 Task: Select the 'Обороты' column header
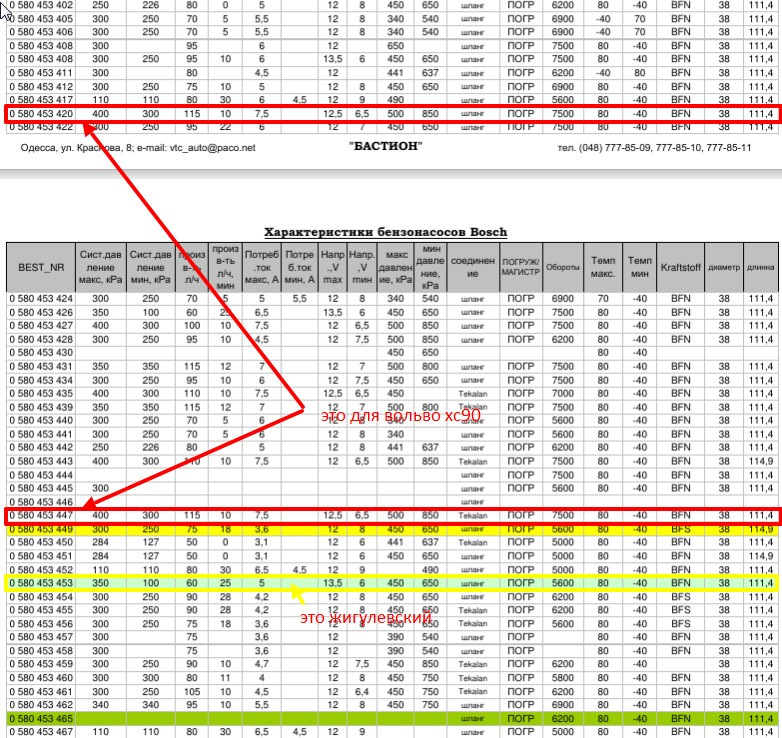click(x=563, y=267)
